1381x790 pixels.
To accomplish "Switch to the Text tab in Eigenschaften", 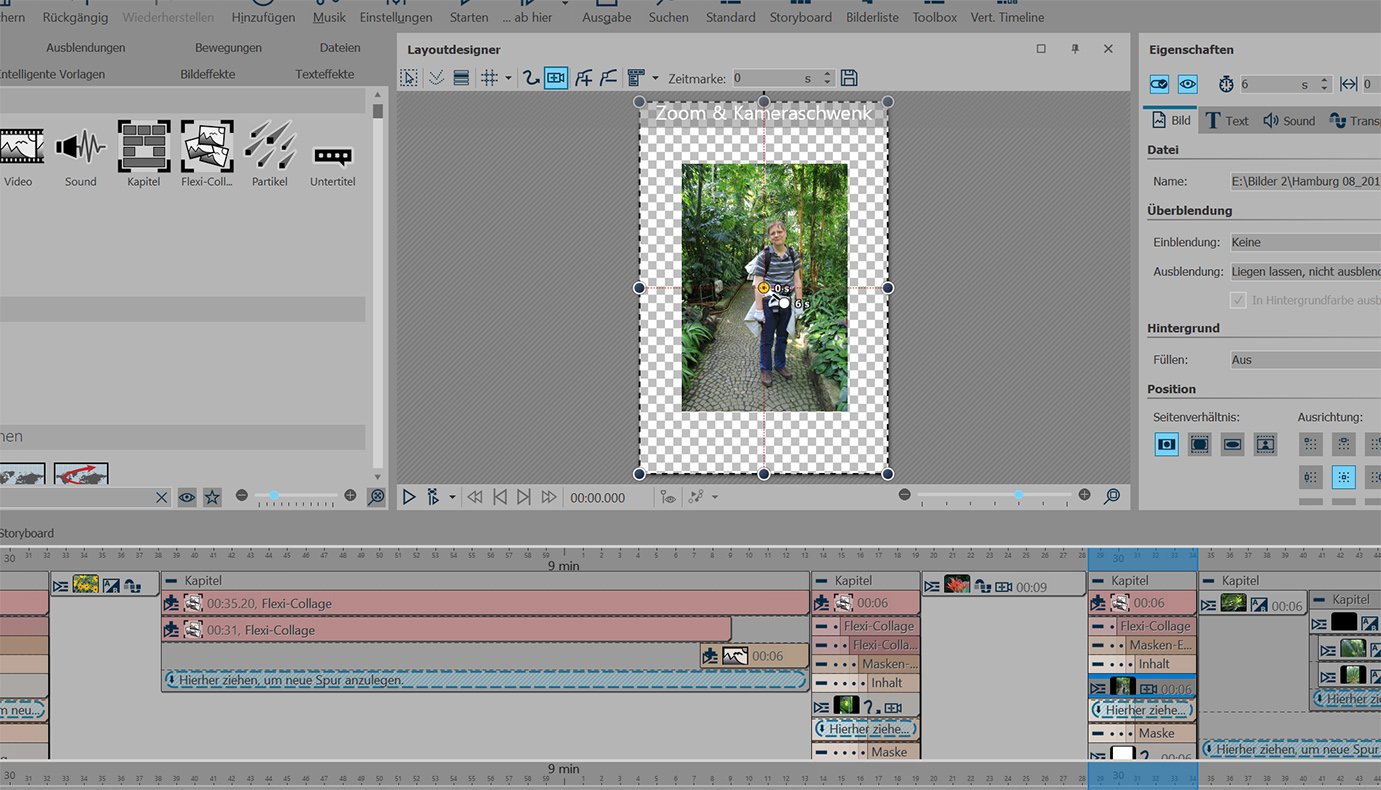I will coord(1226,121).
